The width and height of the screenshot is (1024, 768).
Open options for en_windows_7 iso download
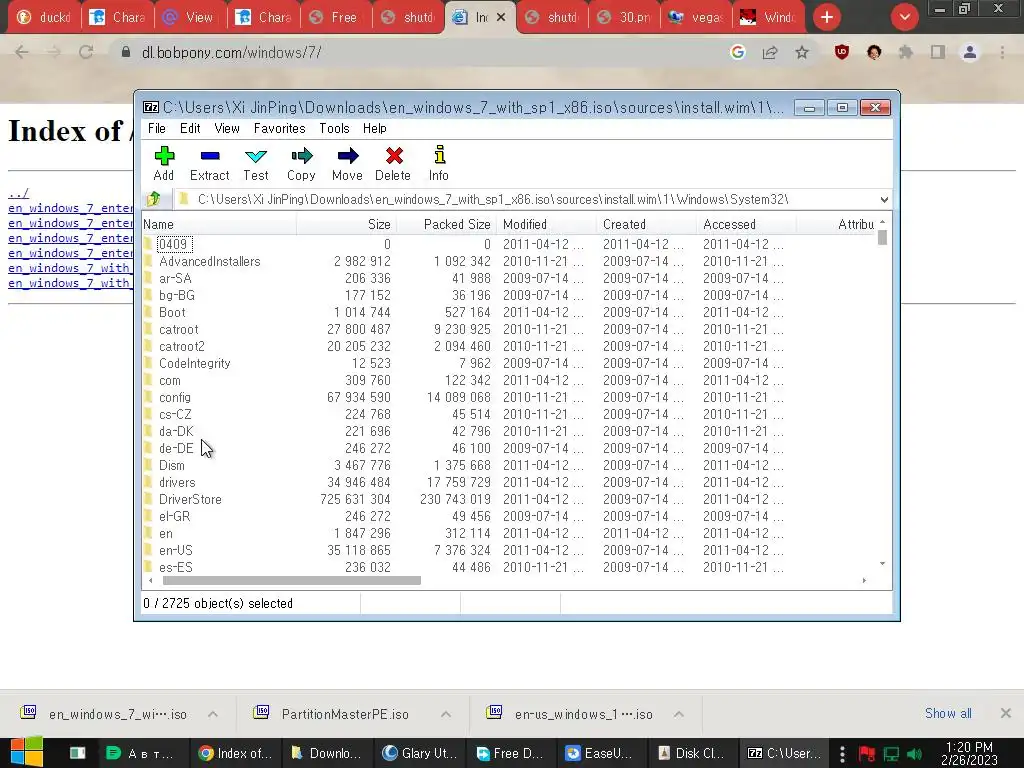(x=213, y=714)
